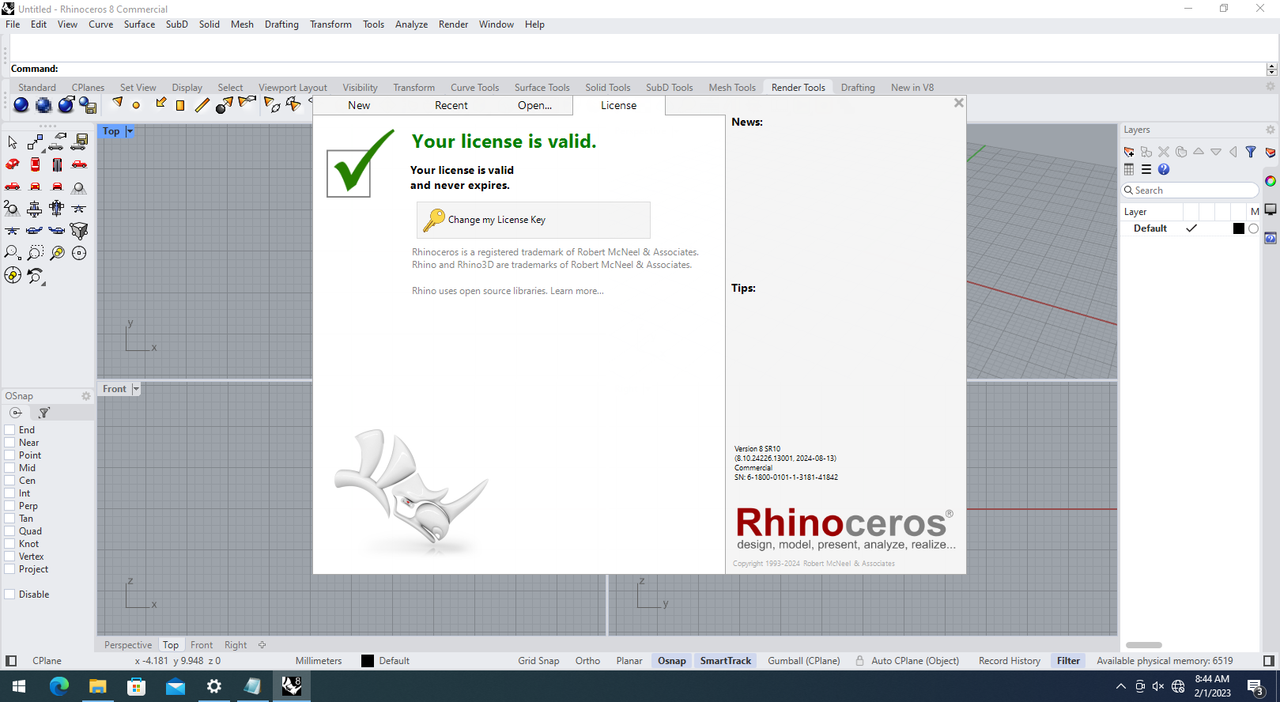This screenshot has height=702, width=1280.
Task: Enable the Perp object snap
Action: [10, 506]
